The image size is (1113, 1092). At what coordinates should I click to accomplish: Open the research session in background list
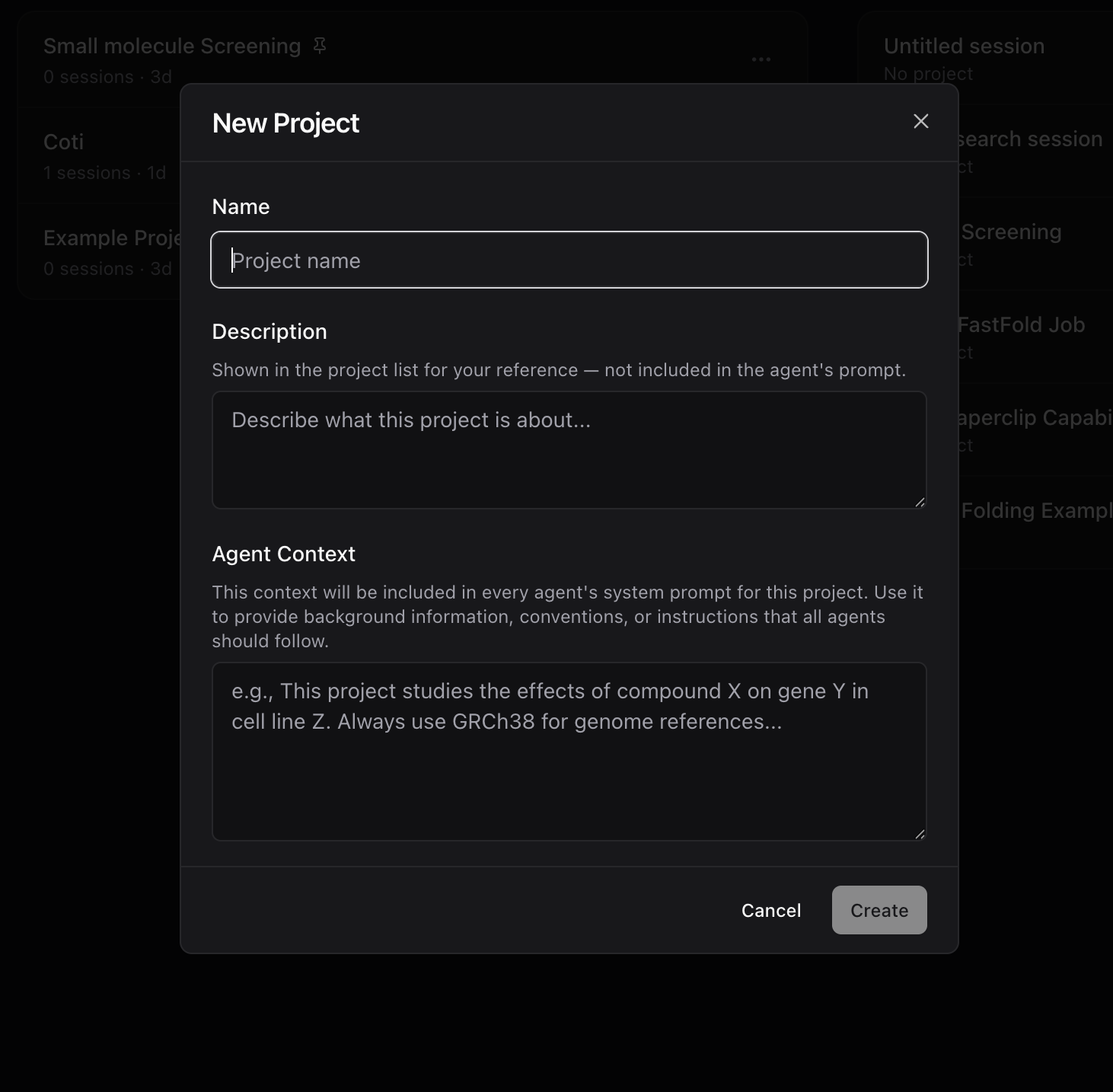coord(1035,152)
